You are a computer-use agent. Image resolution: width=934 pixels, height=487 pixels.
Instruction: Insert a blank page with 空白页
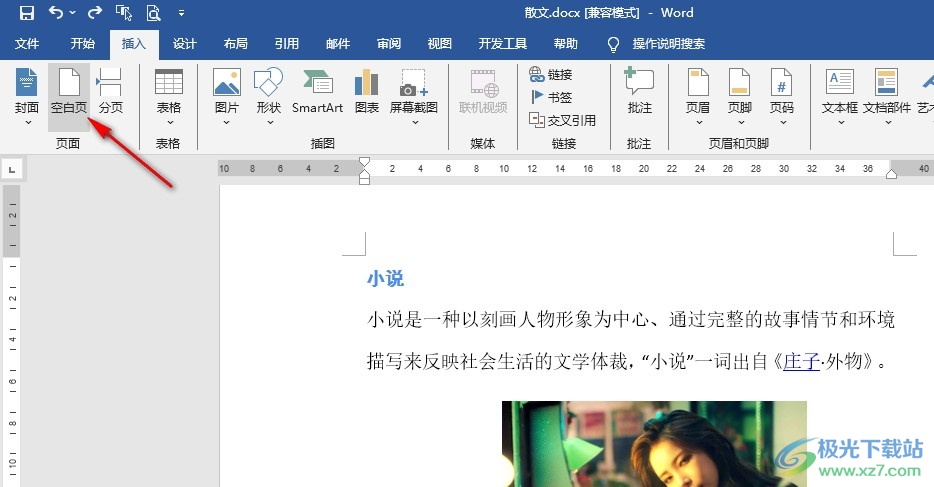click(69, 96)
